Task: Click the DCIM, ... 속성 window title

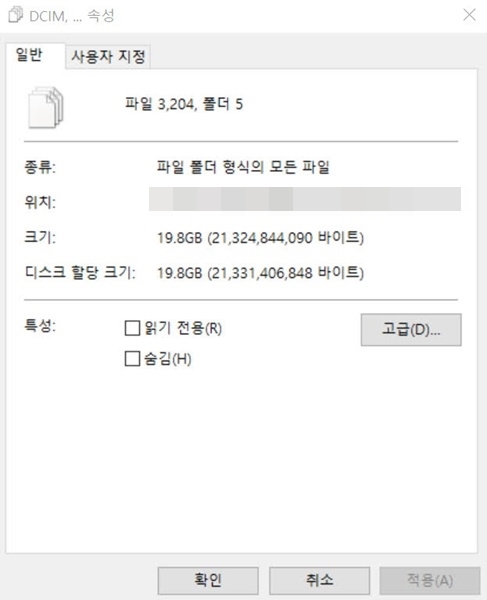Action: click(72, 16)
